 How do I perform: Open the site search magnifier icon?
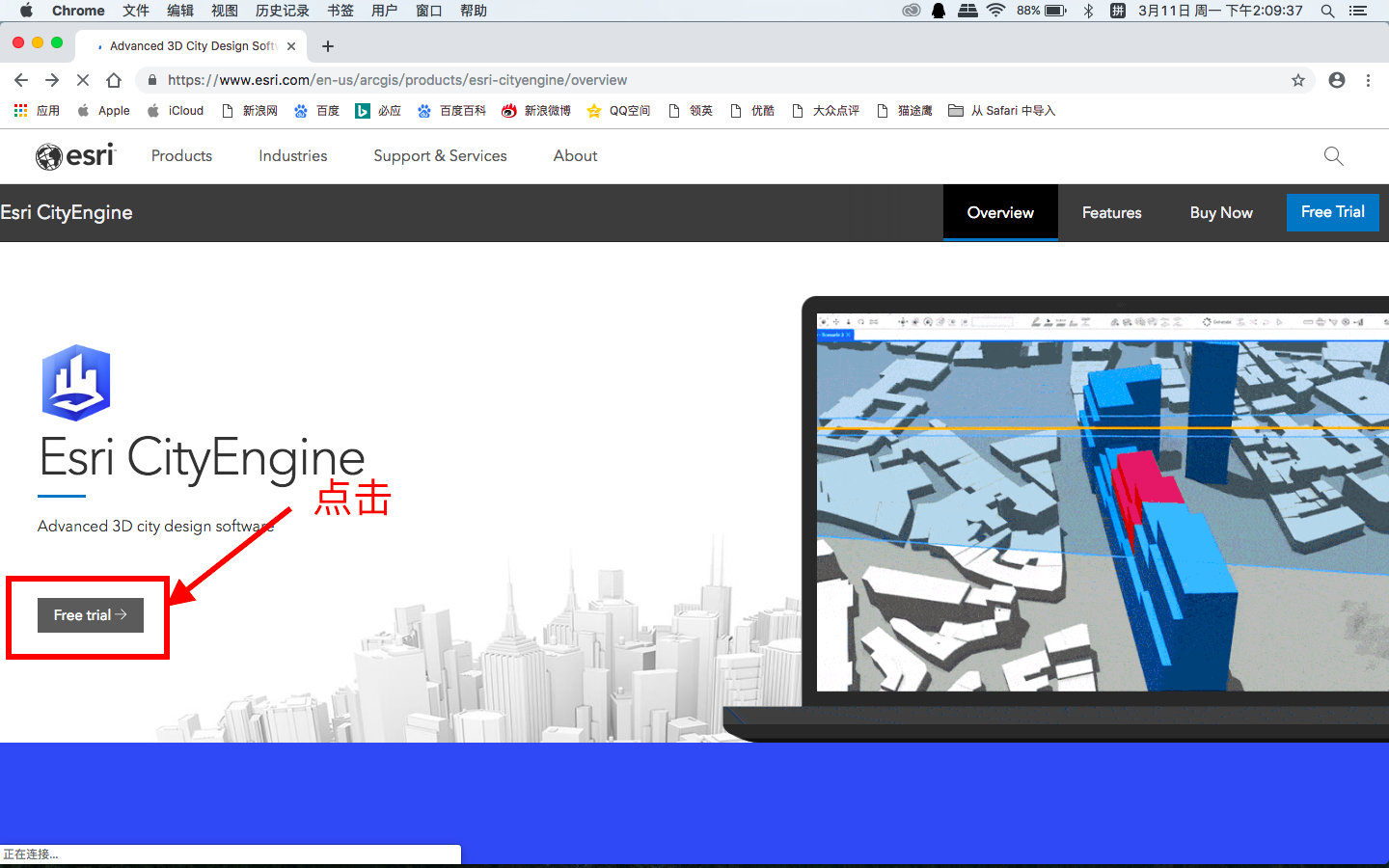coord(1333,155)
